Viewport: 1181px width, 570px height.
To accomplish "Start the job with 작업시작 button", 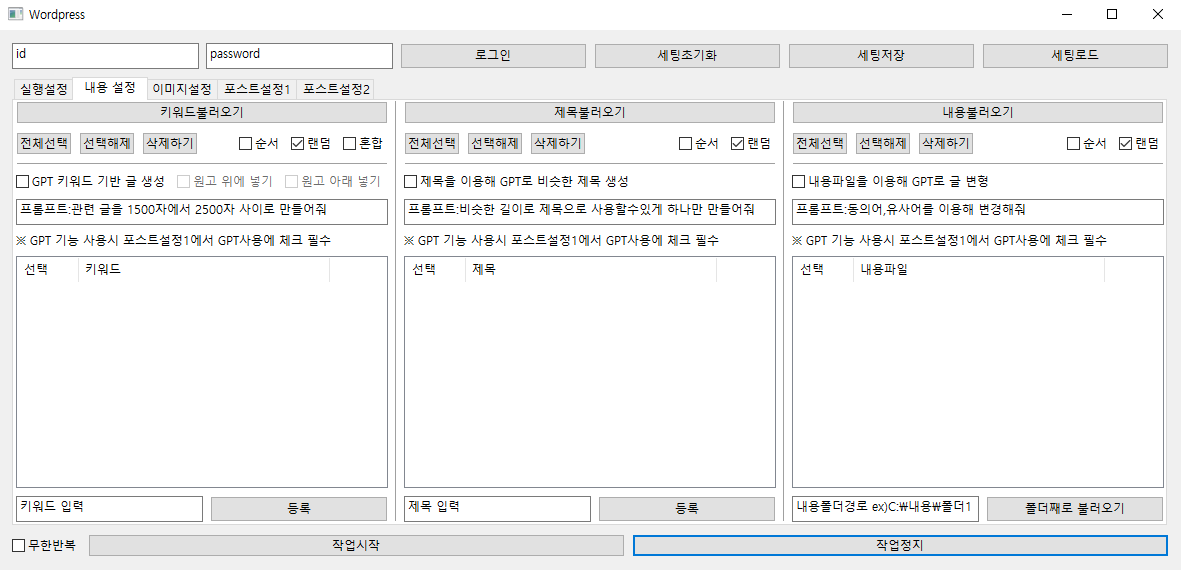I will click(x=356, y=546).
